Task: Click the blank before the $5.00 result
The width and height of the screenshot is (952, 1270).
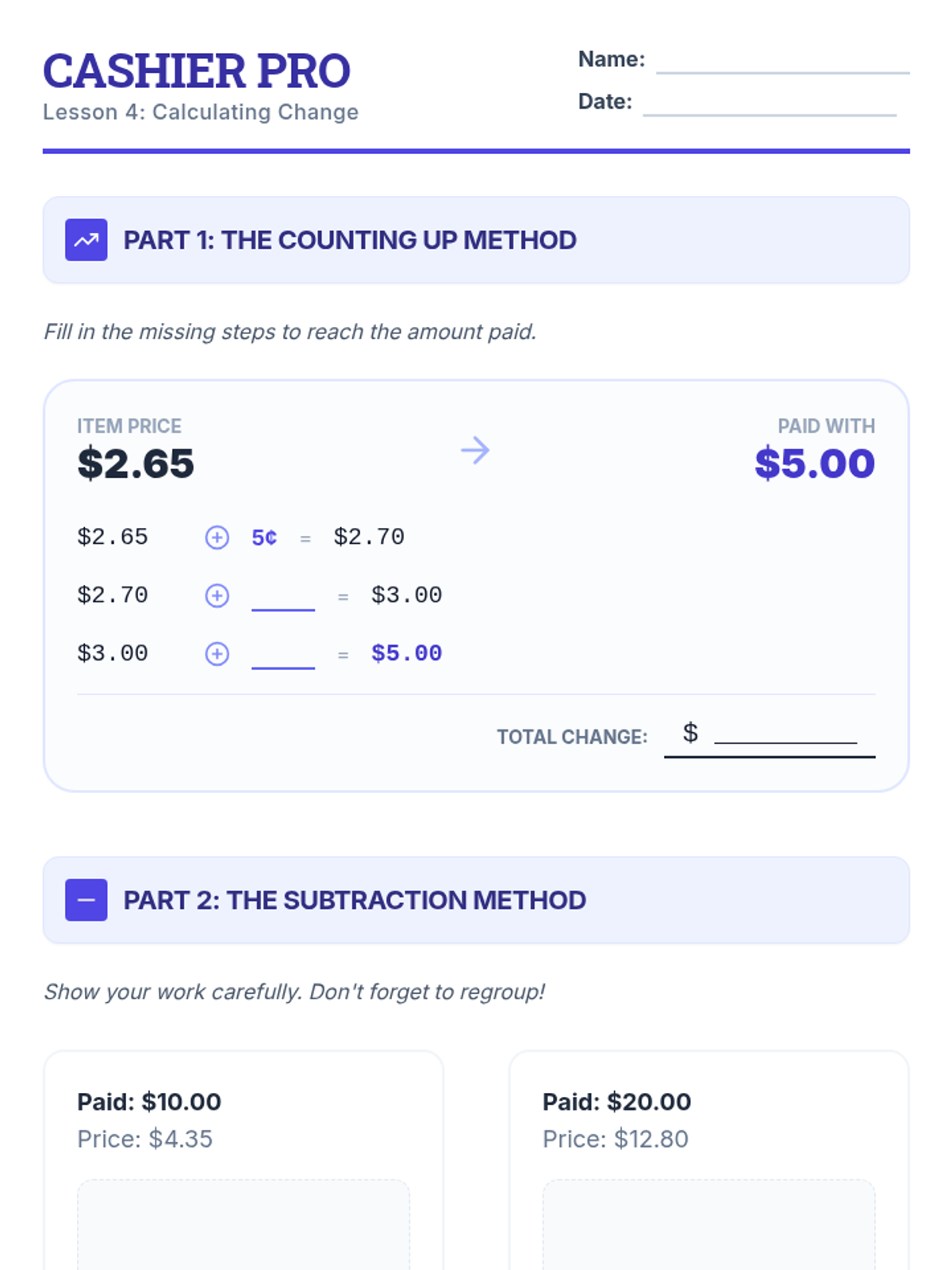Action: pyautogui.click(x=283, y=656)
